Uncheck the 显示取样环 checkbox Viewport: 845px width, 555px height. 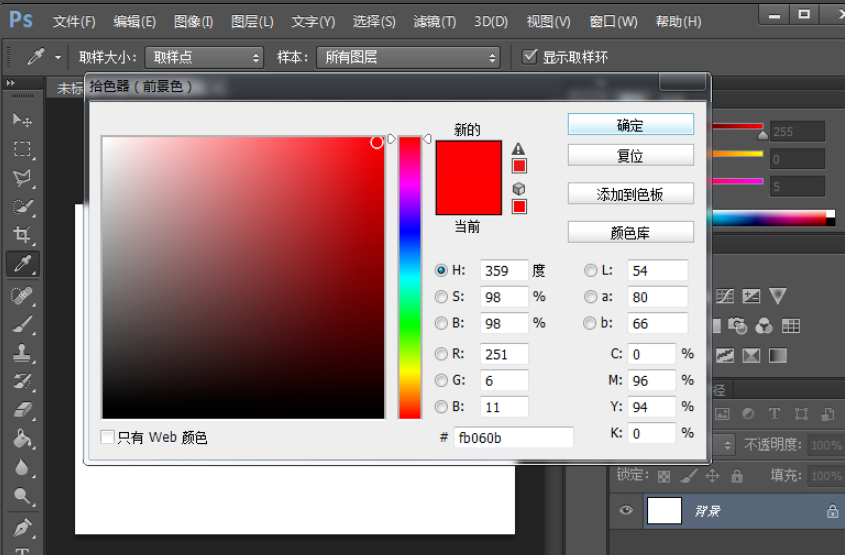(x=530, y=57)
